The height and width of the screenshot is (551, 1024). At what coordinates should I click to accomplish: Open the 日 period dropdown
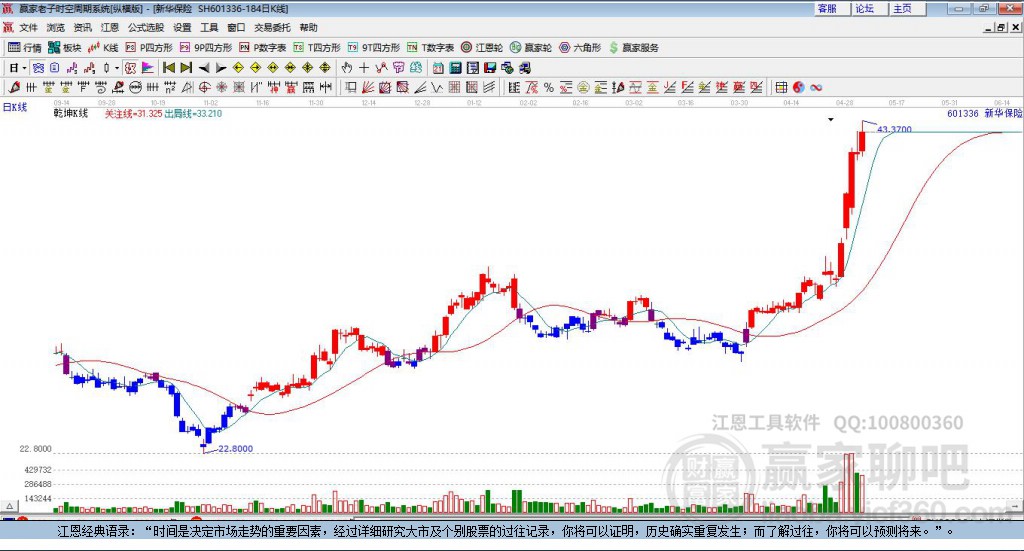18,68
